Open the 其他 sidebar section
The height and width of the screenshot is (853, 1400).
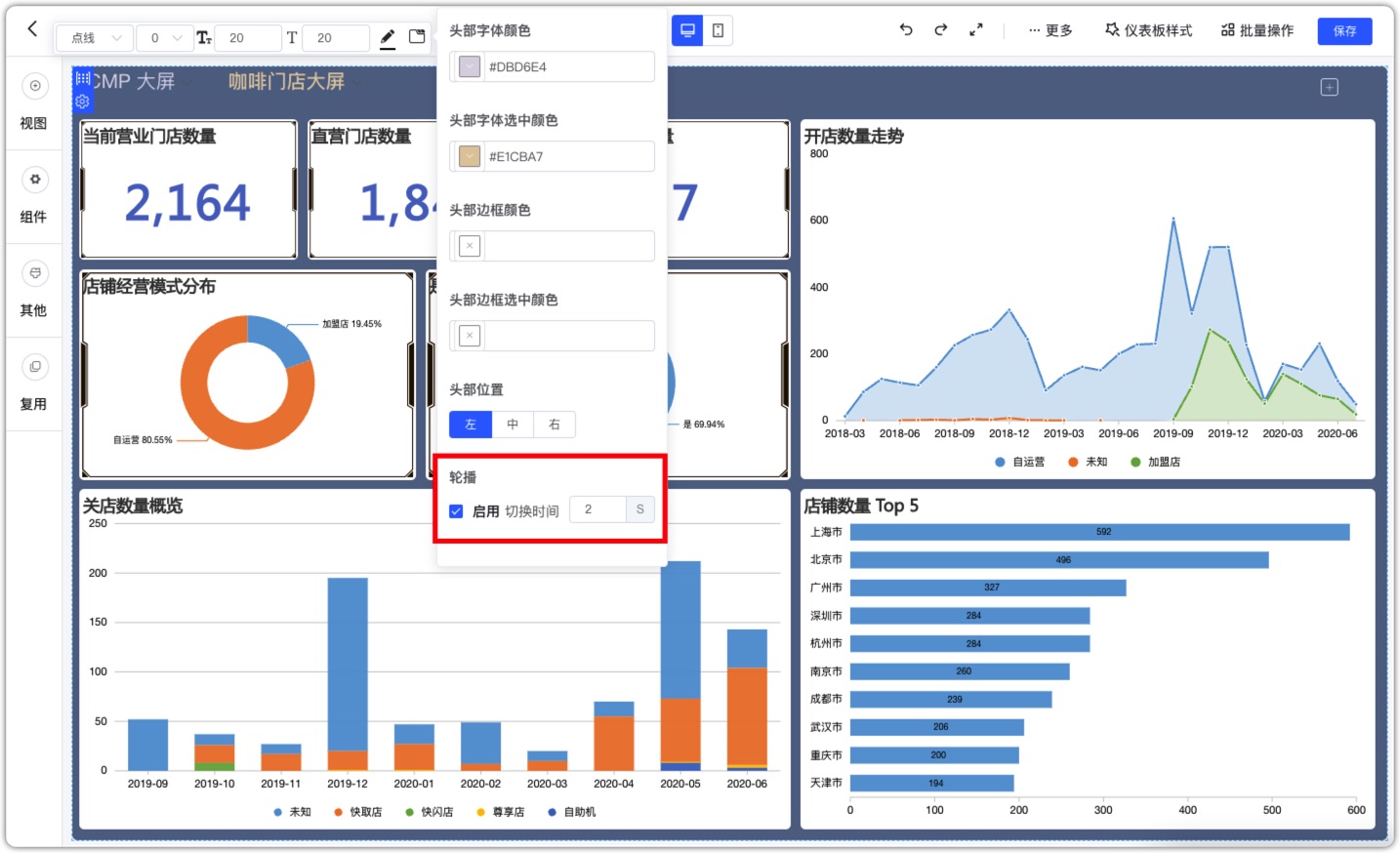34,290
